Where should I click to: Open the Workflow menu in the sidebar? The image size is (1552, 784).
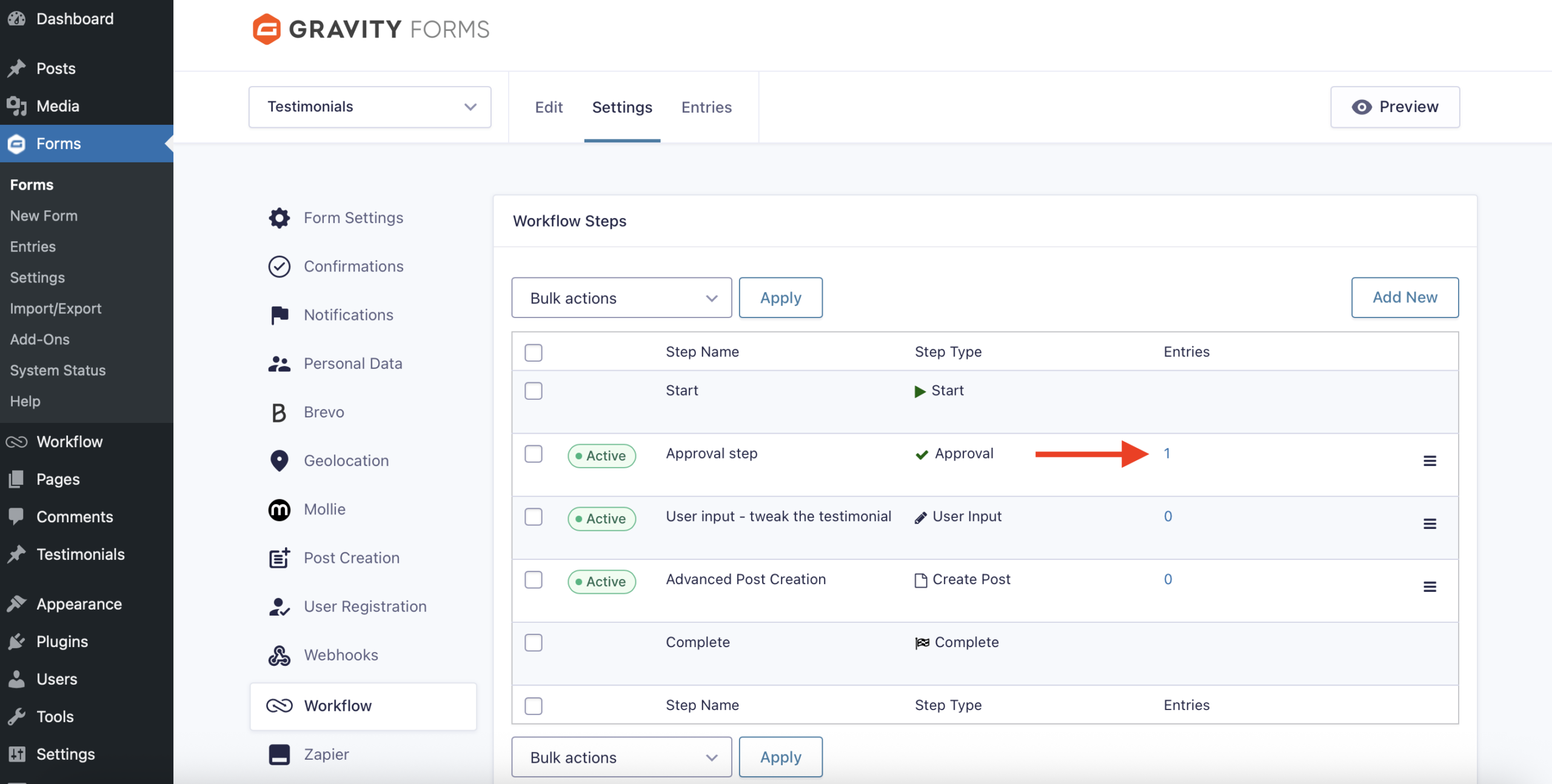click(x=69, y=441)
